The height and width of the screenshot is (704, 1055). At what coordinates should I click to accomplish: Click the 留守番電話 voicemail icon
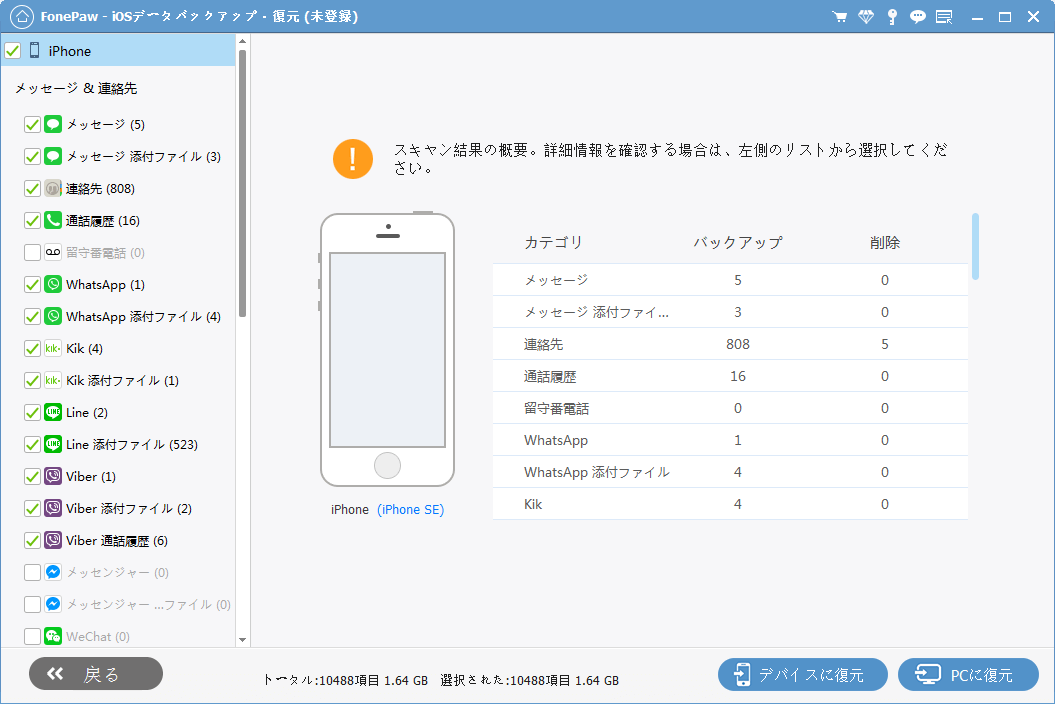[53, 252]
